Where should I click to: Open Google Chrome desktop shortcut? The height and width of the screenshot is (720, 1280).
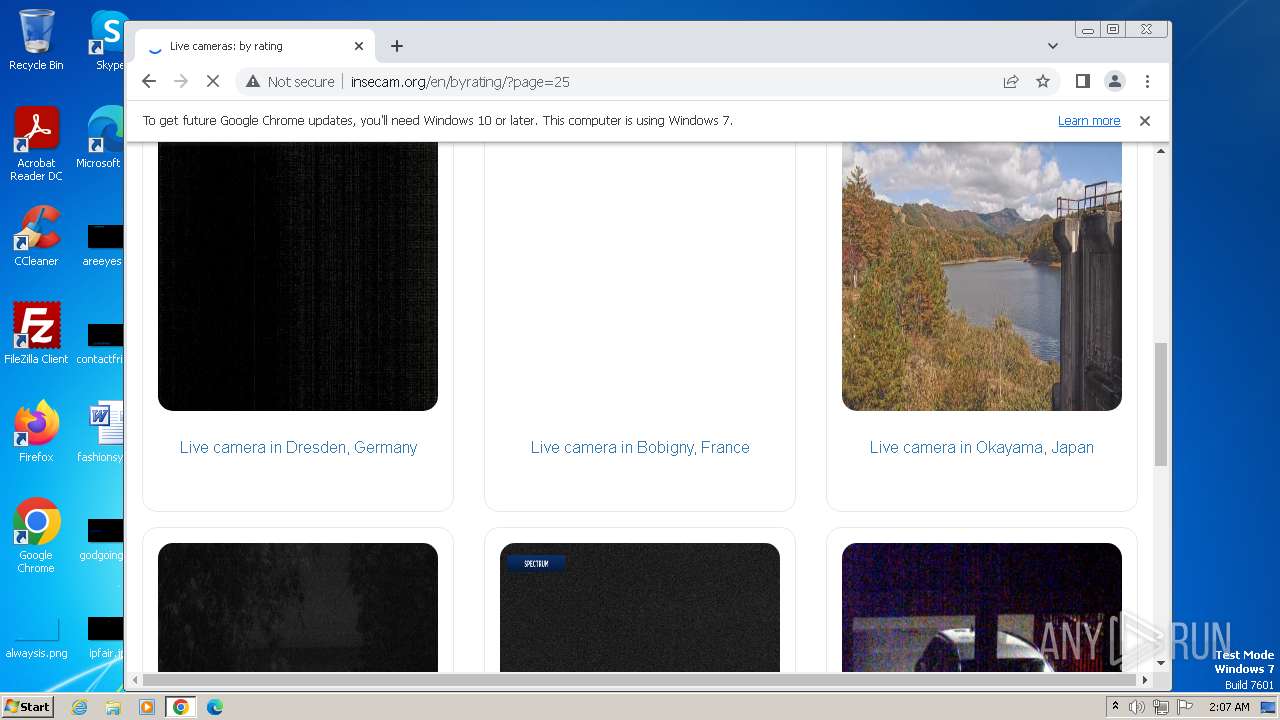36,536
